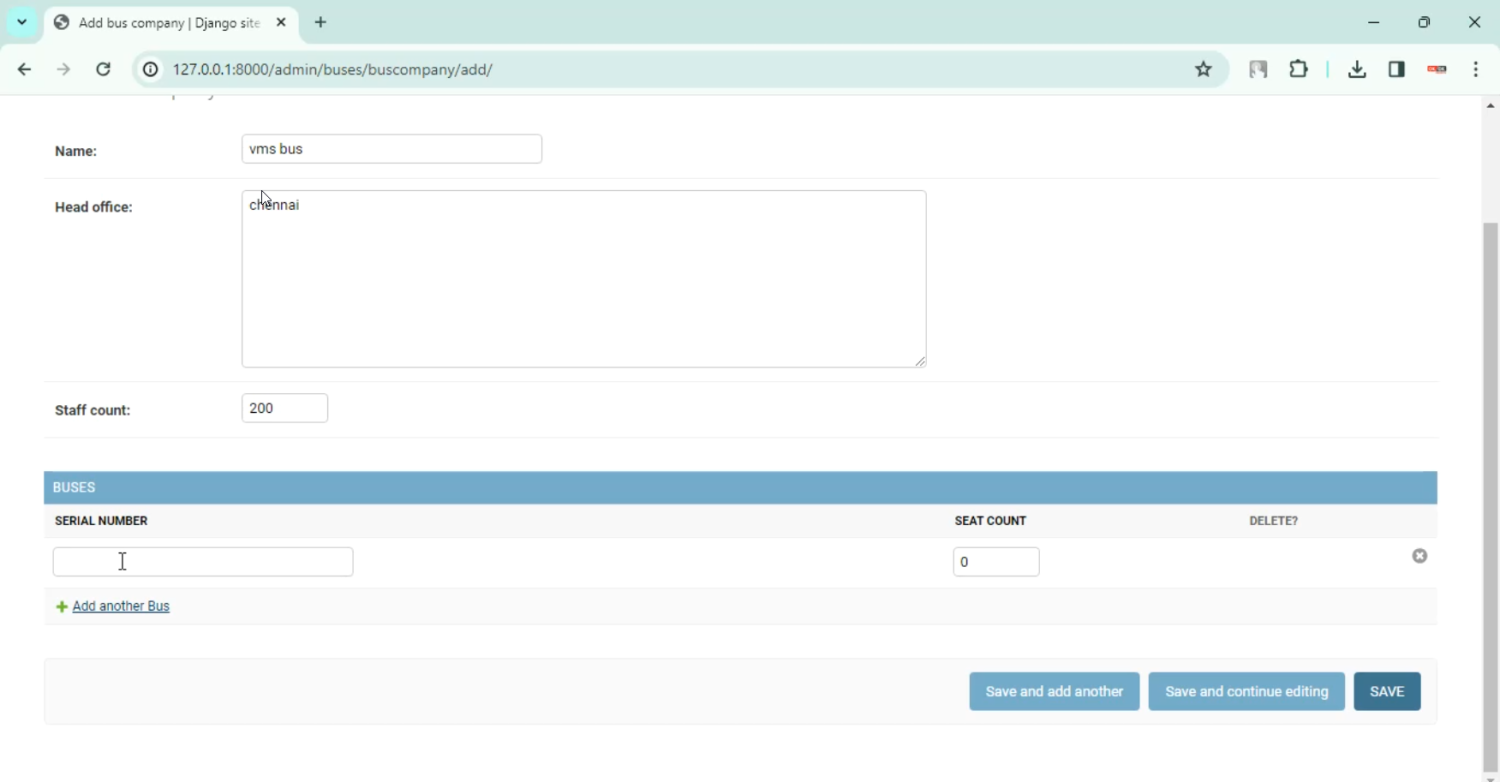1500x782 pixels.
Task: Toggle the browser side panel icon
Action: (x=1396, y=69)
